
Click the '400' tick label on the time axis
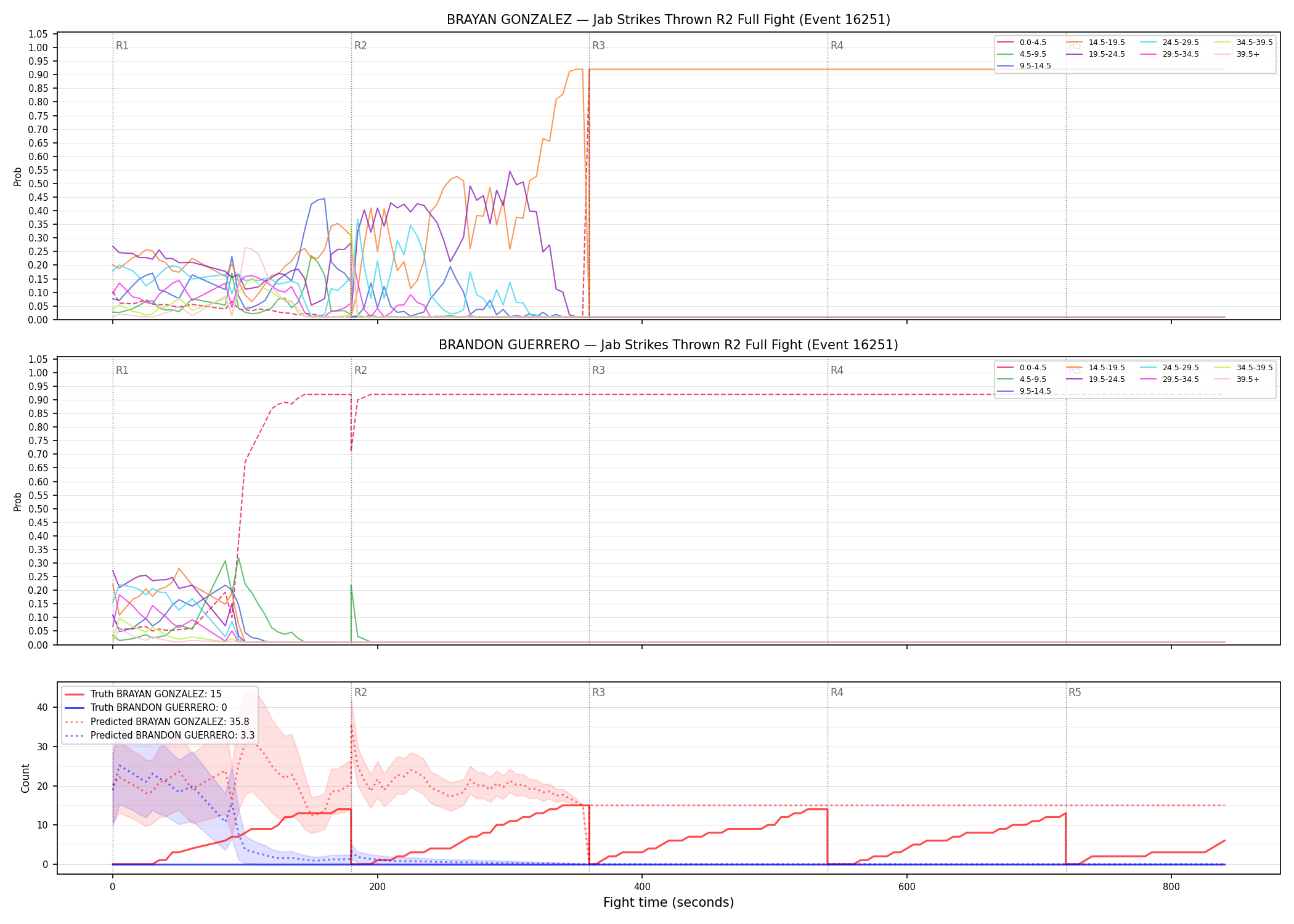(642, 887)
